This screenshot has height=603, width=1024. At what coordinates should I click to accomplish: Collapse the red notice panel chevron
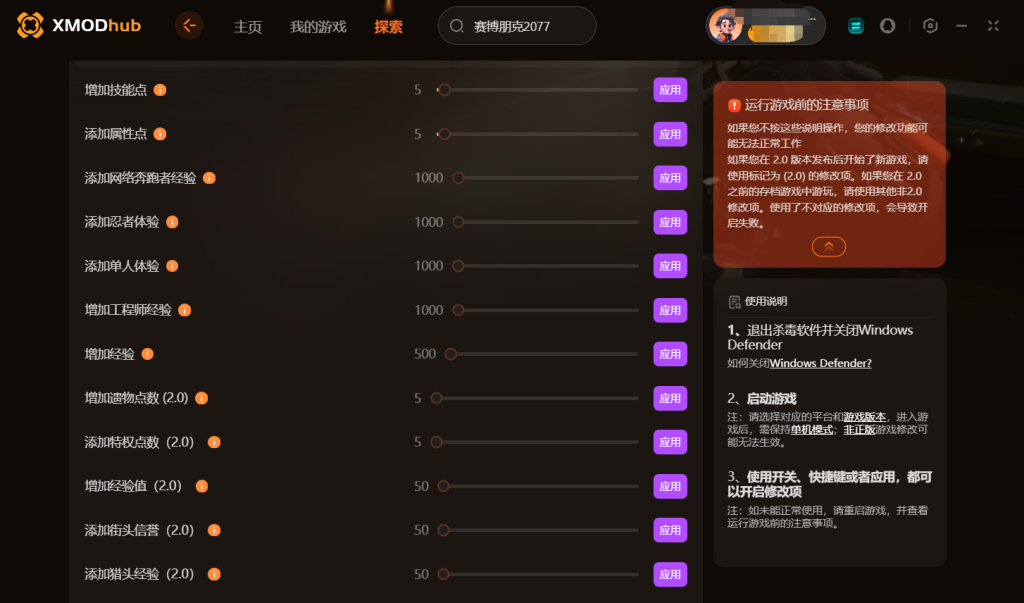coord(829,246)
